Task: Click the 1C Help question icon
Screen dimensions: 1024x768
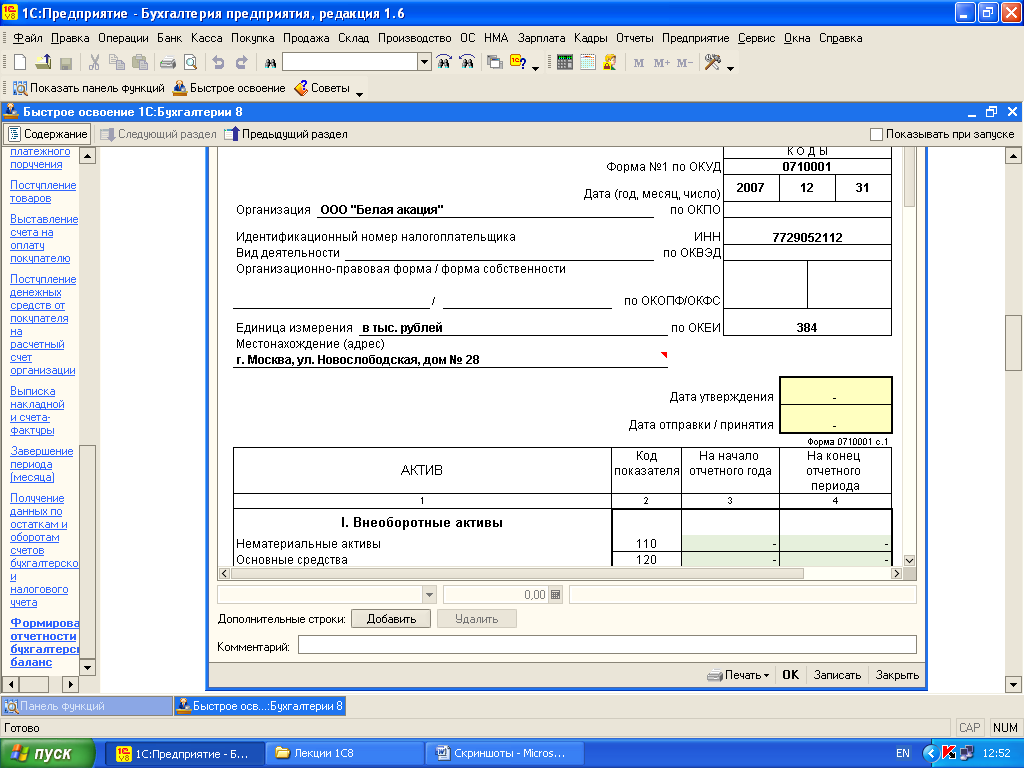Action: [519, 63]
